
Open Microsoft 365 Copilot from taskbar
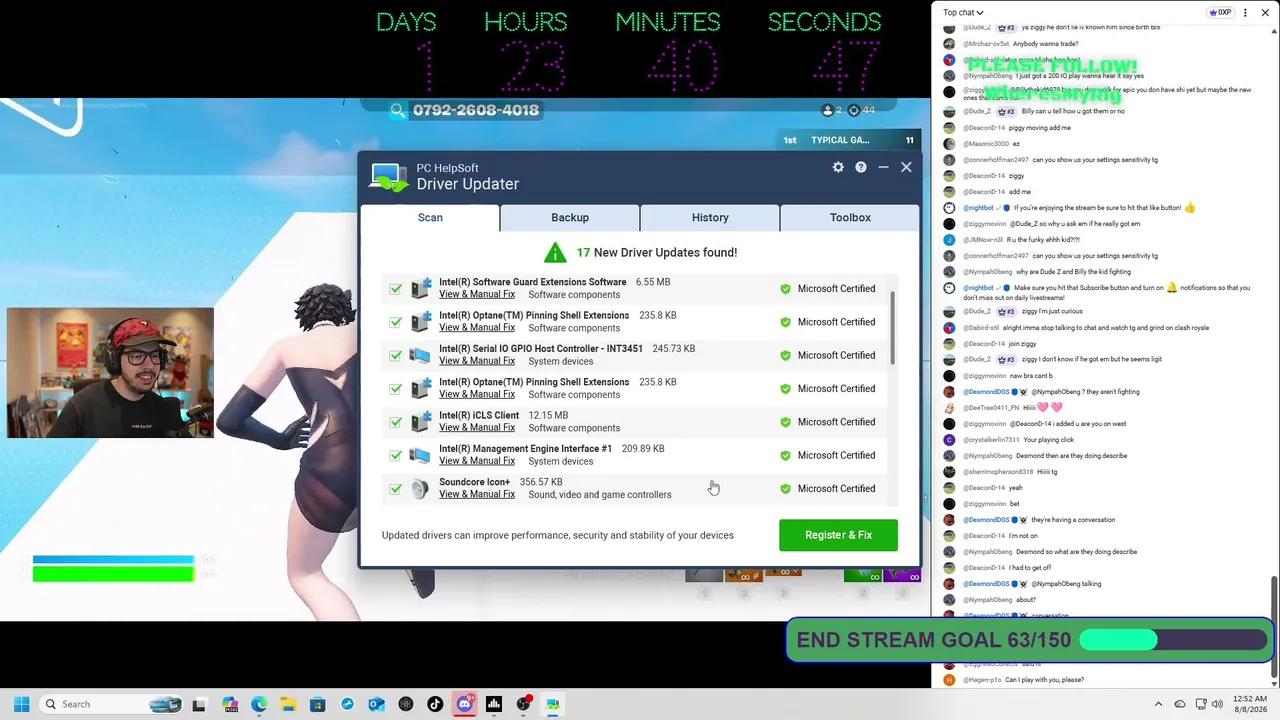pos(230,704)
